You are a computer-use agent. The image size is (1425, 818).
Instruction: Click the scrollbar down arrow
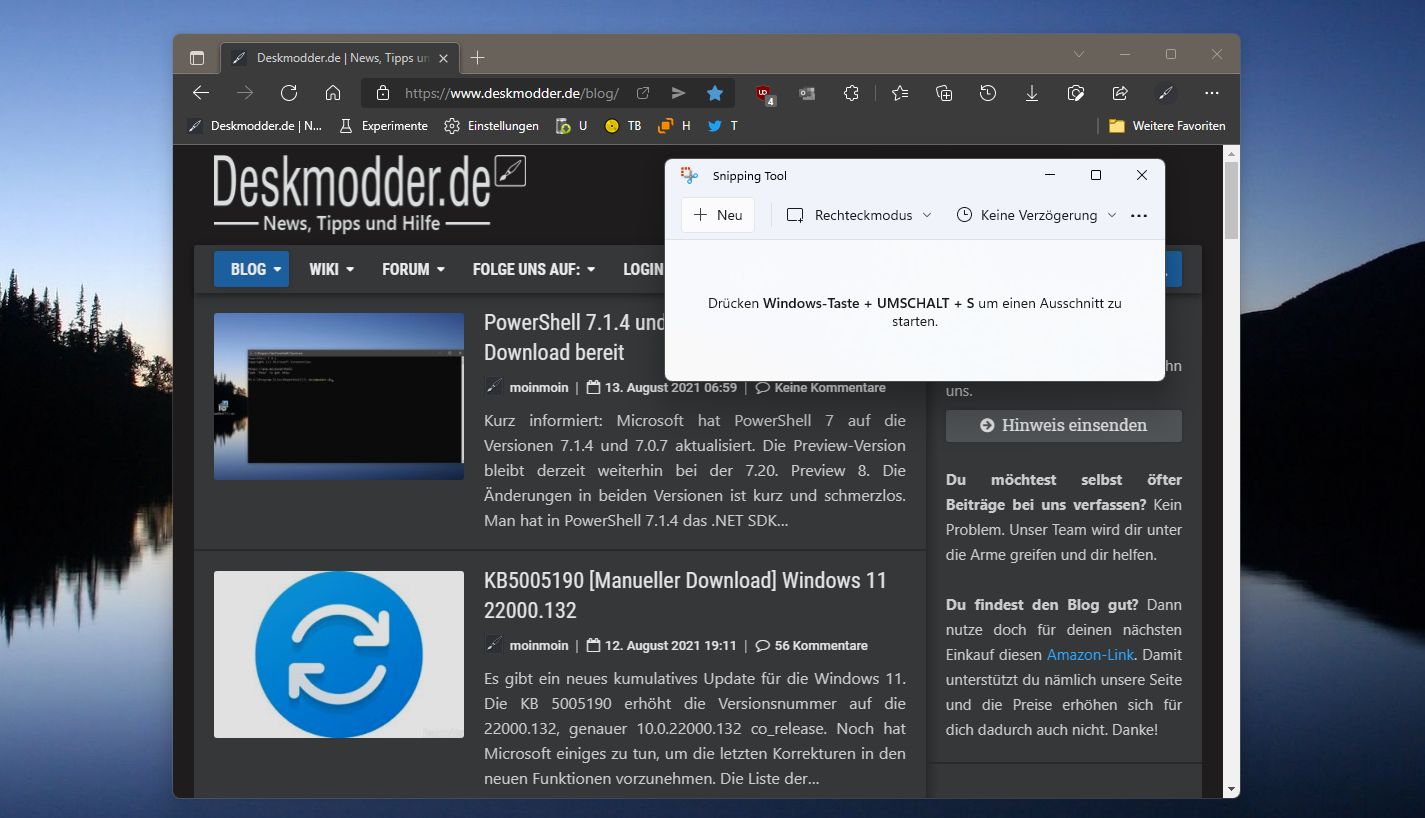[x=1232, y=789]
